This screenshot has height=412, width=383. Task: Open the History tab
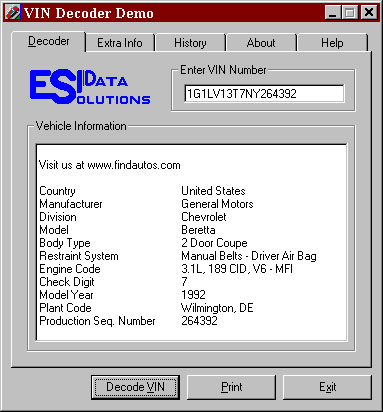tap(190, 43)
